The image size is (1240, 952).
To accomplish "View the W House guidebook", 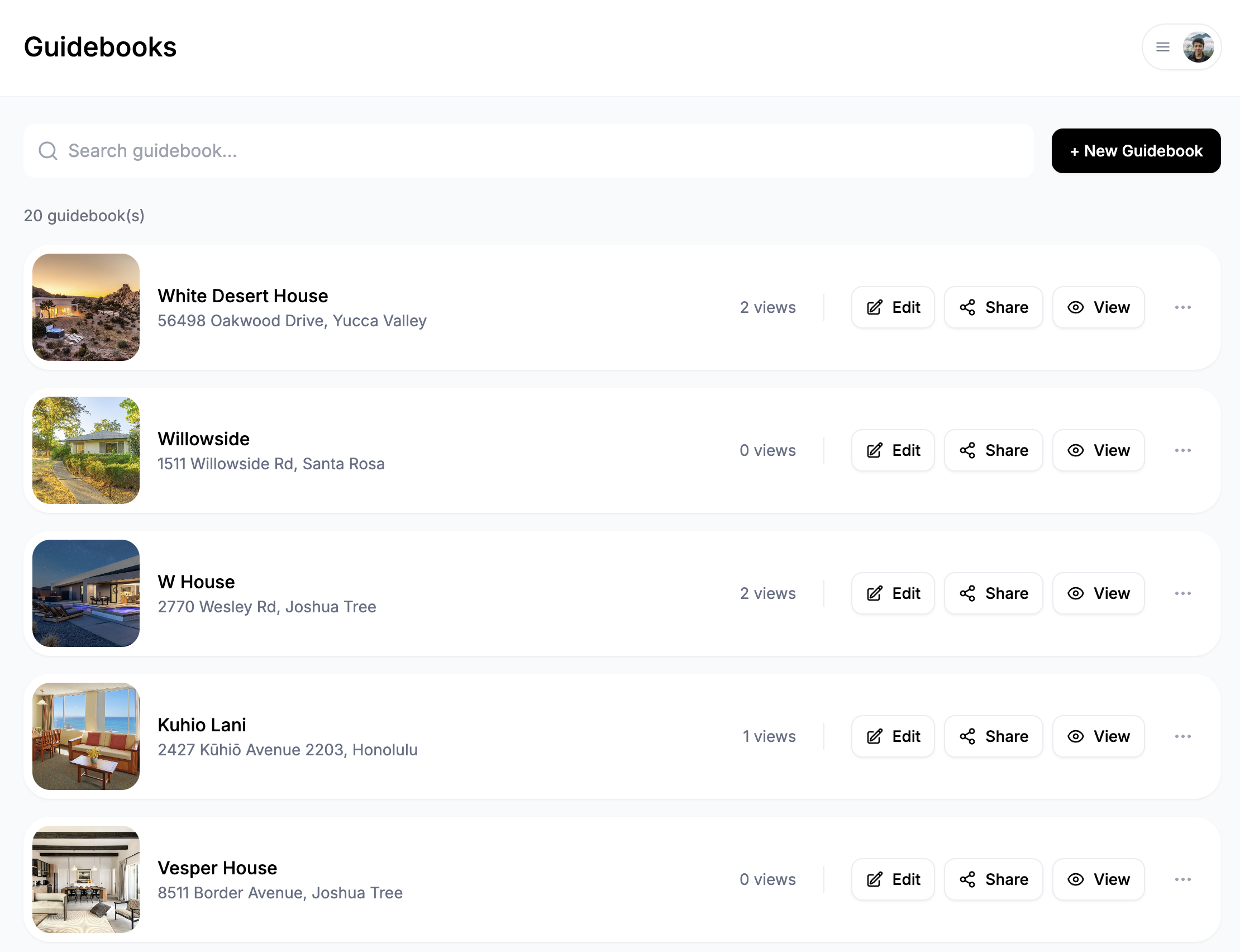I will (1098, 593).
